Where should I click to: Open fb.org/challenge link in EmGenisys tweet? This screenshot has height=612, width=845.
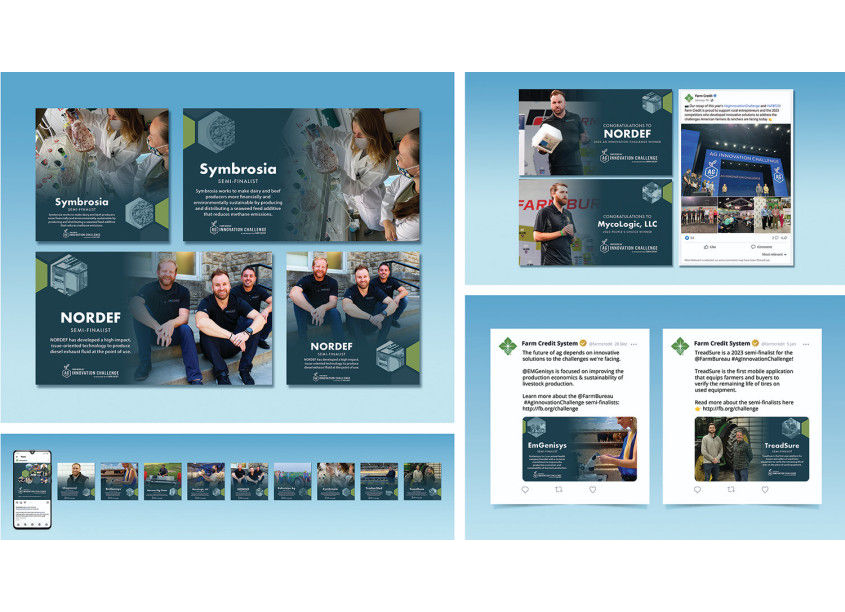click(550, 409)
